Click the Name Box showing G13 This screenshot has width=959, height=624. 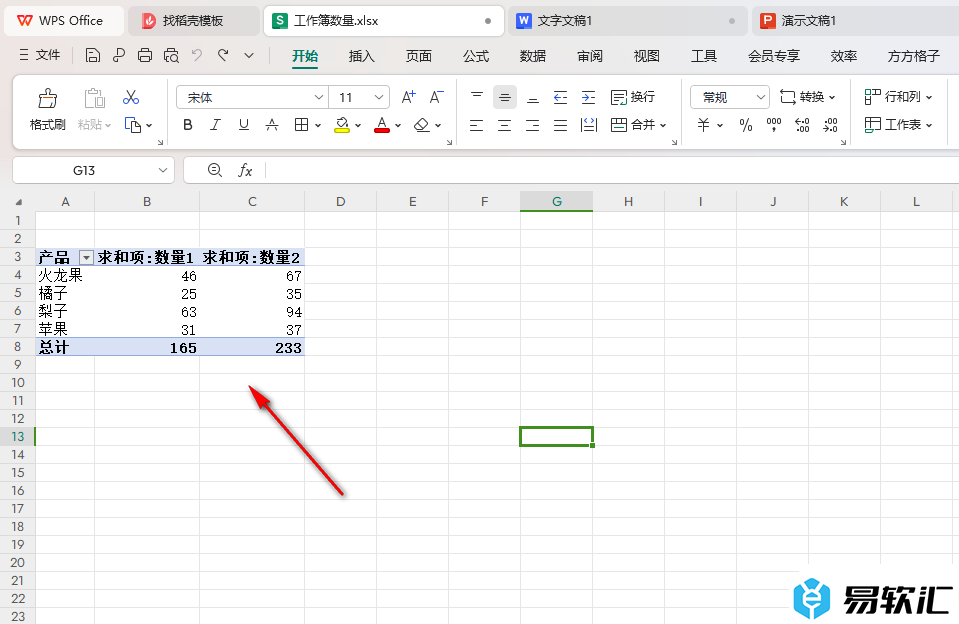pos(93,170)
